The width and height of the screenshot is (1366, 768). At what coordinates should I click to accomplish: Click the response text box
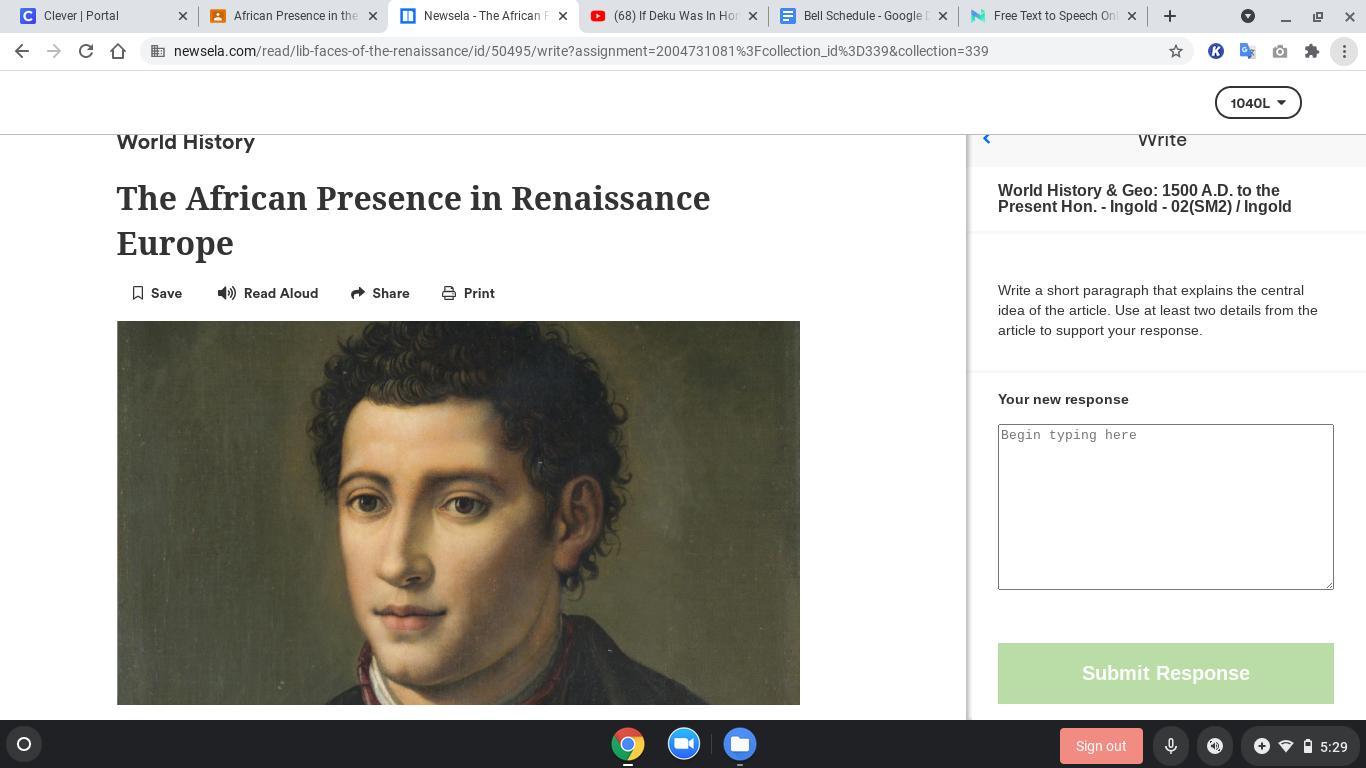[x=1166, y=507]
